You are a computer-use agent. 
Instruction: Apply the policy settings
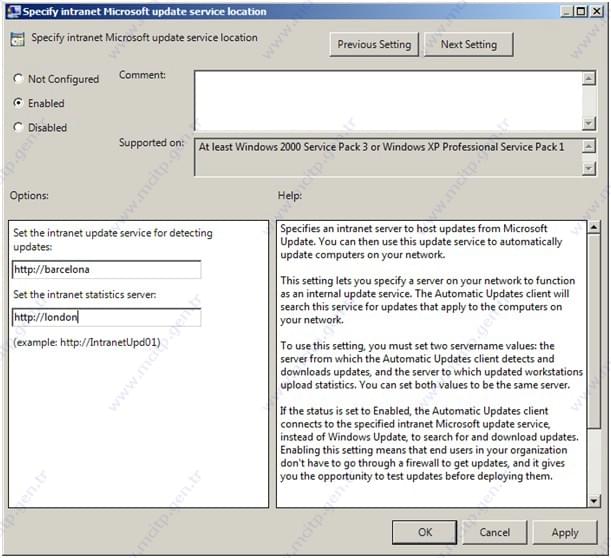[x=565, y=532]
